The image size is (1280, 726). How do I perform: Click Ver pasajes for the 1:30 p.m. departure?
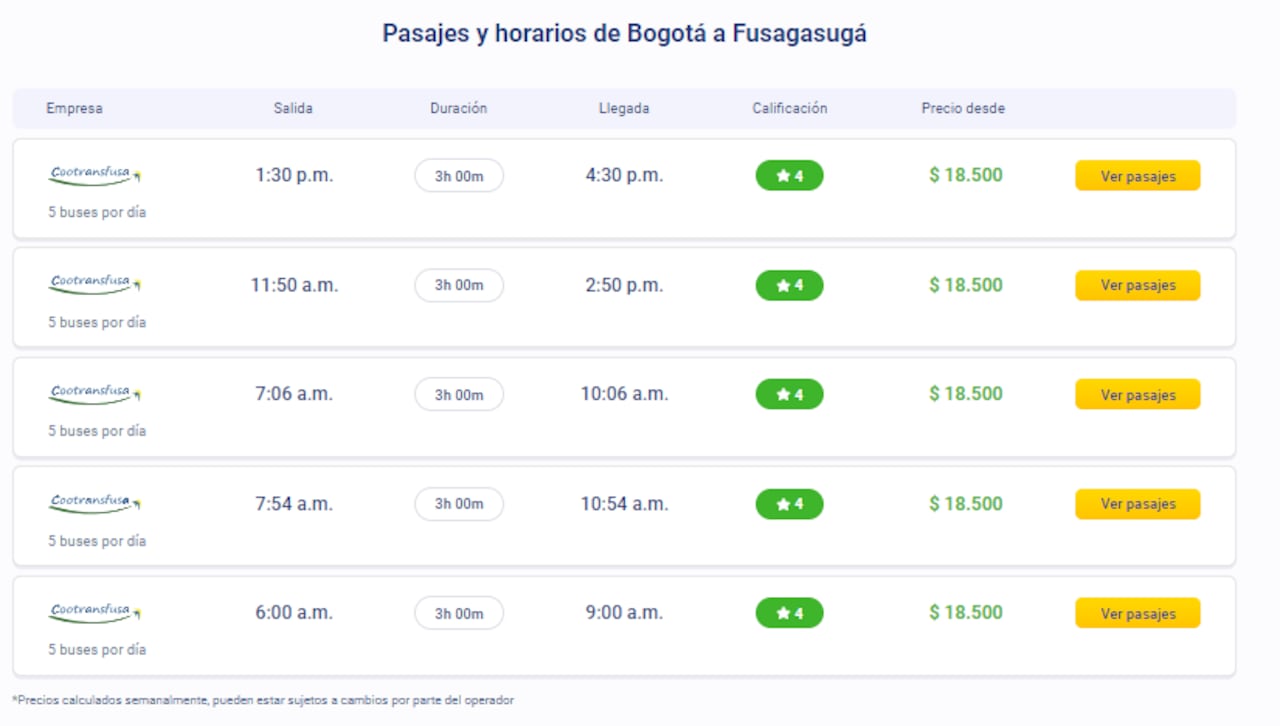1137,175
